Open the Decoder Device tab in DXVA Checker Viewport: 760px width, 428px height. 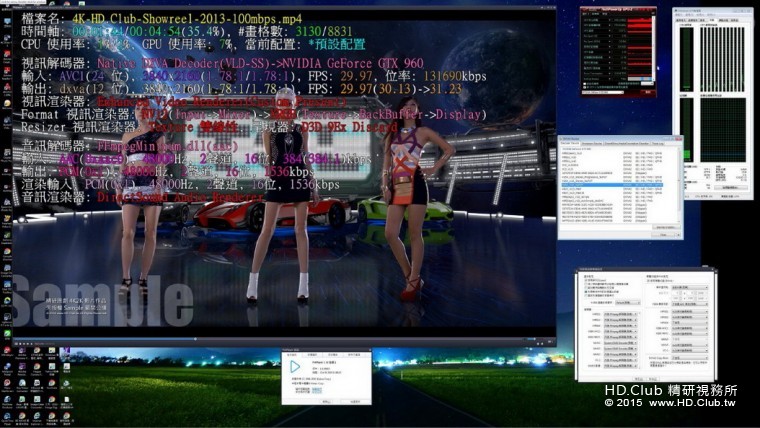[570, 143]
